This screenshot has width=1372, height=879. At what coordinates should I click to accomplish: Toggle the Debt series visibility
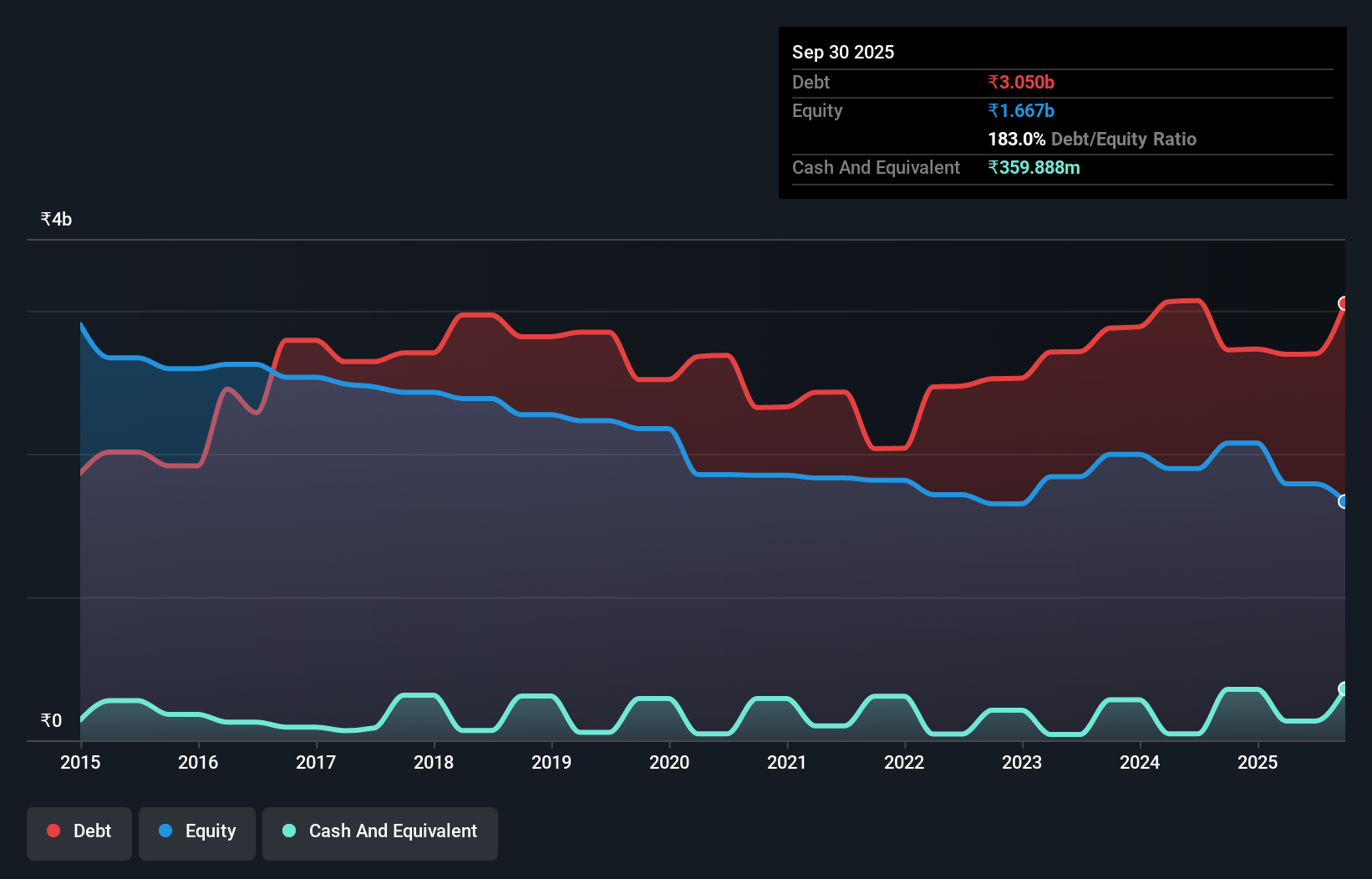tap(79, 831)
